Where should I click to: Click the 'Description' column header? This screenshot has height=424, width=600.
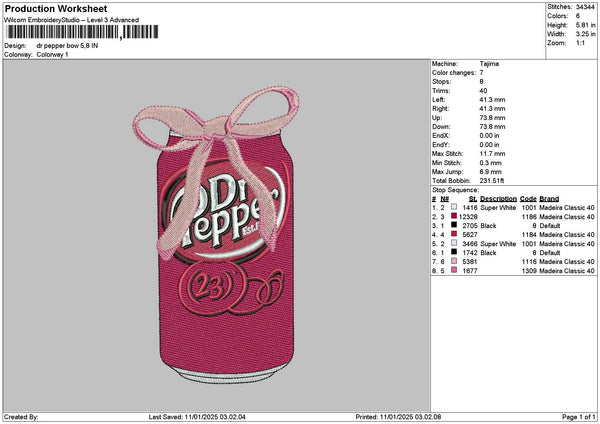(498, 199)
